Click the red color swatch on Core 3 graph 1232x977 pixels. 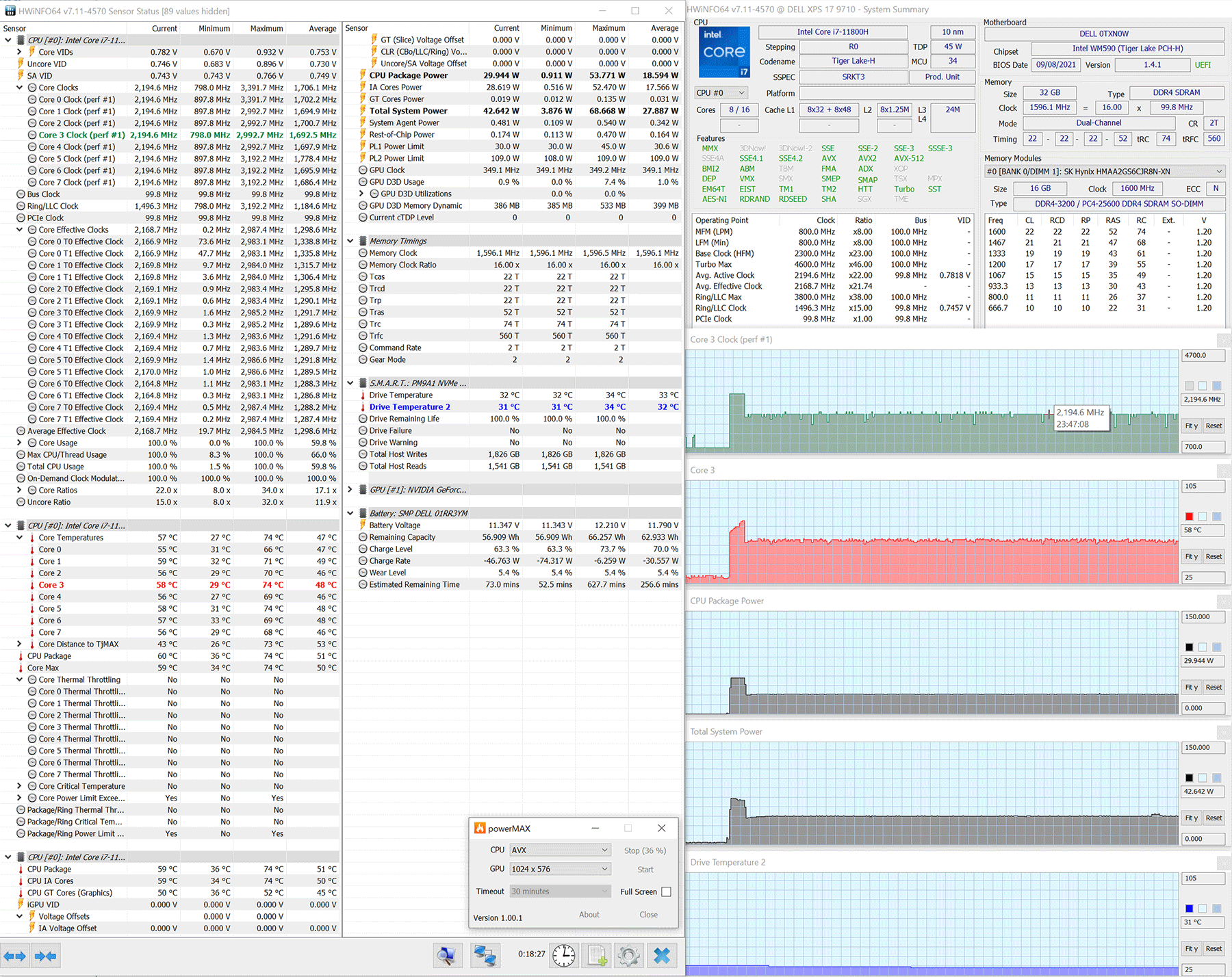(x=1189, y=517)
